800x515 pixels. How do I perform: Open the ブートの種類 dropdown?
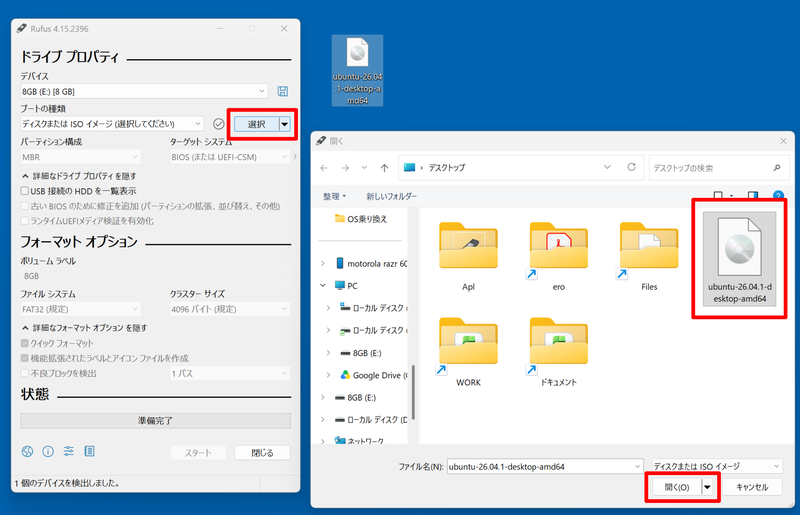[x=112, y=124]
